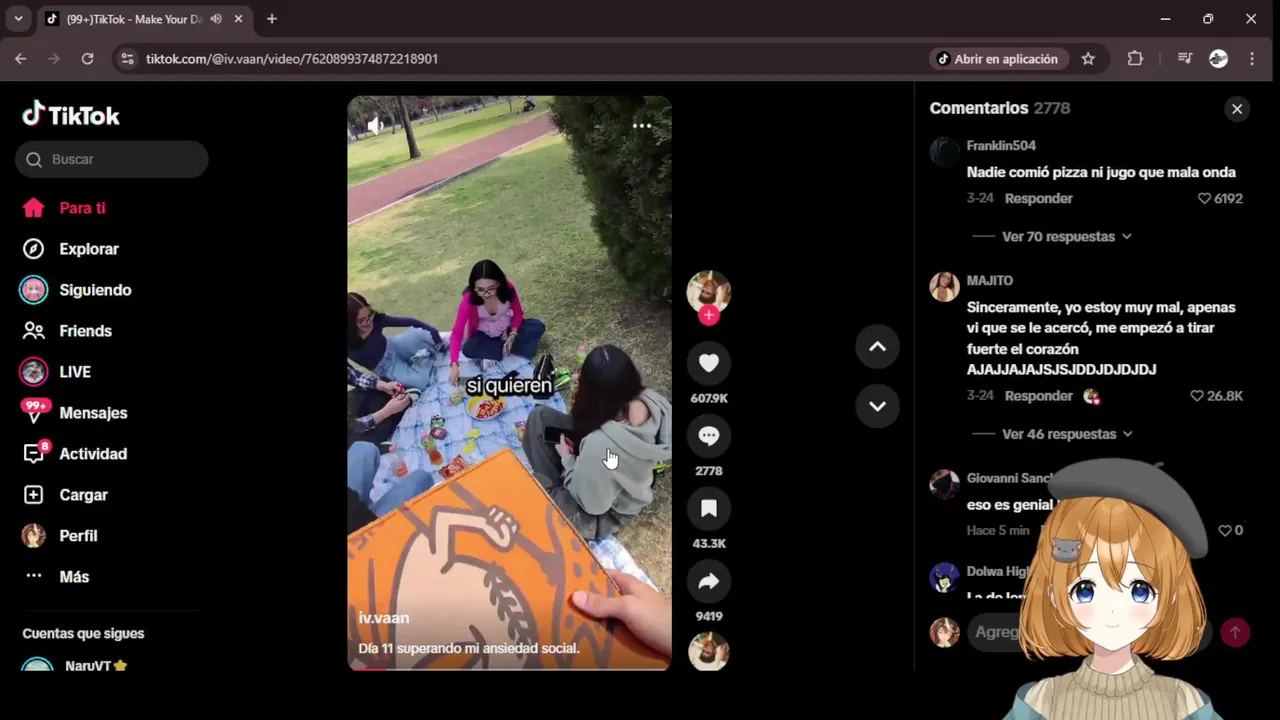The height and width of the screenshot is (720, 1280).
Task: Open comments via speech bubble icon
Action: 708,436
